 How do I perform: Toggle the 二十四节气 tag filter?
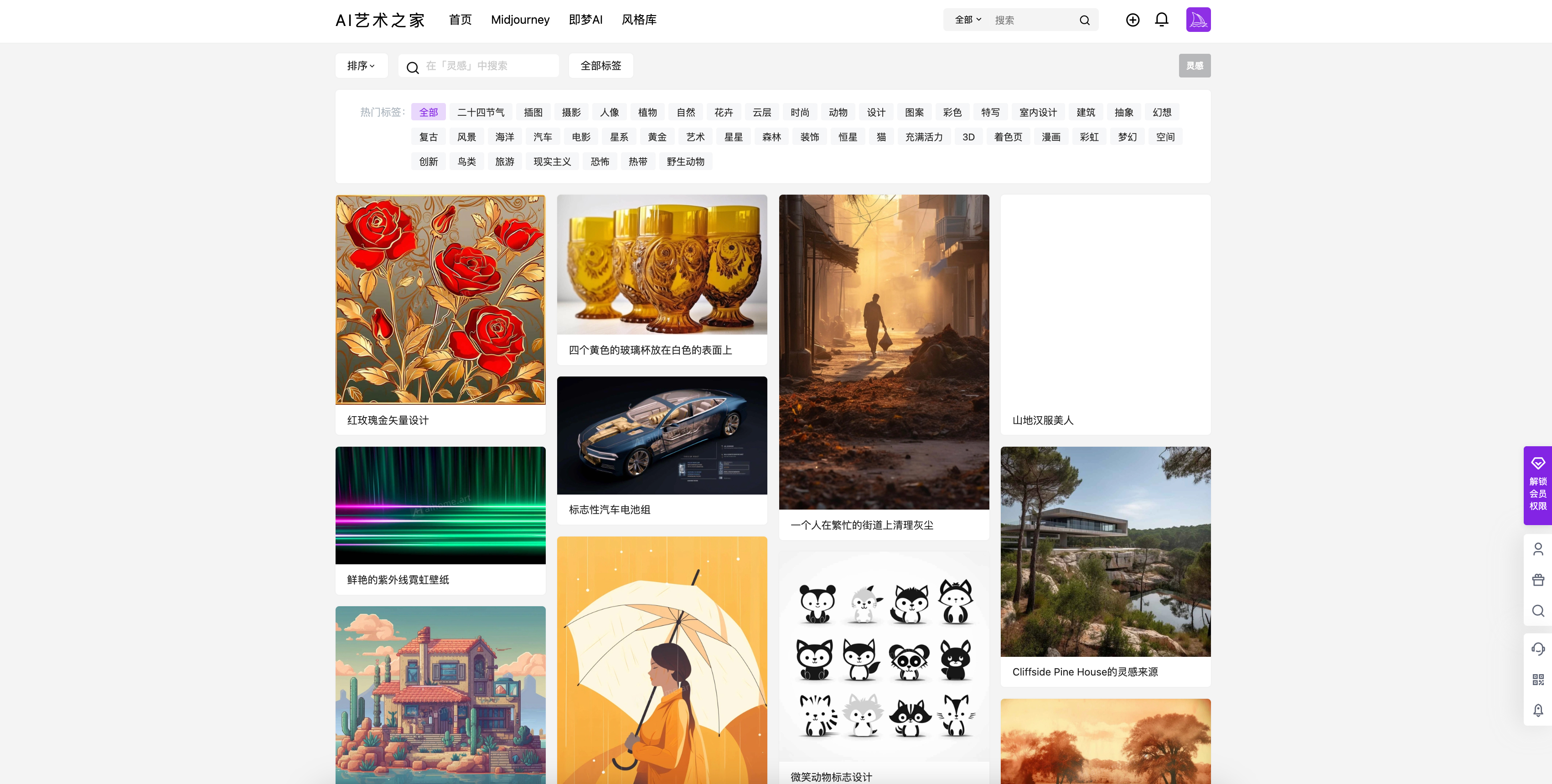pyautogui.click(x=480, y=112)
